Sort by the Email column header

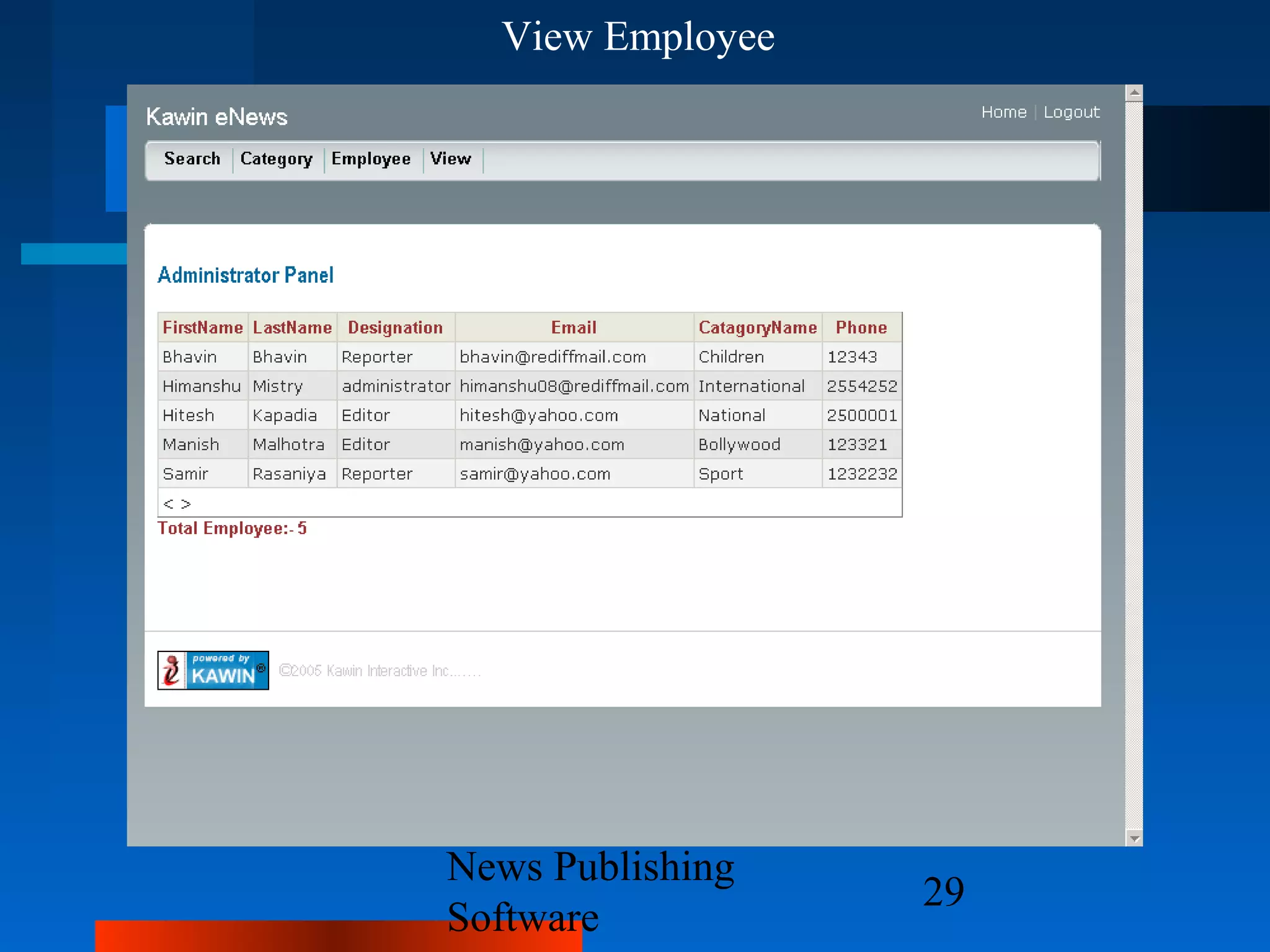tap(574, 327)
